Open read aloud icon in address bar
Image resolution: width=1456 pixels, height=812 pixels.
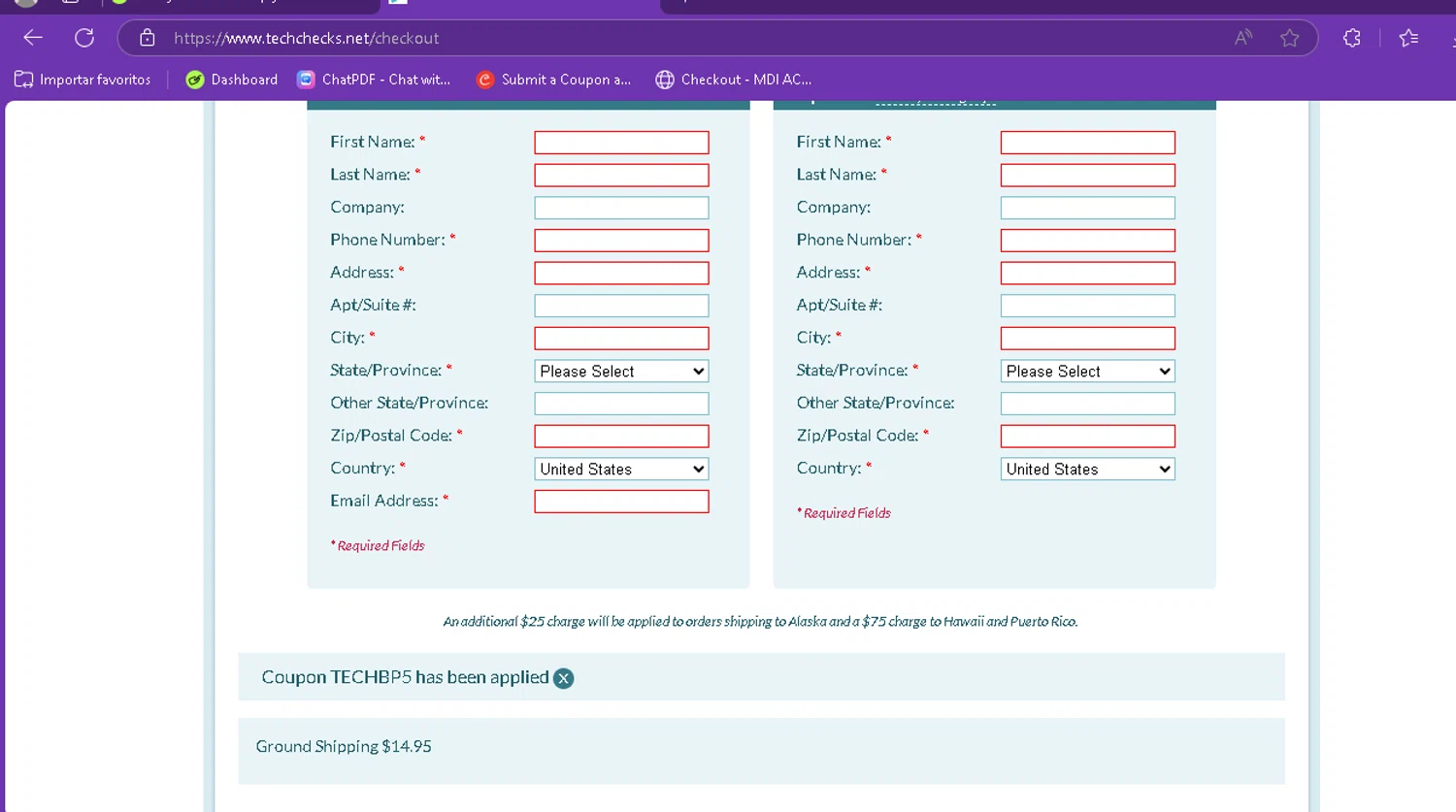coord(1243,38)
